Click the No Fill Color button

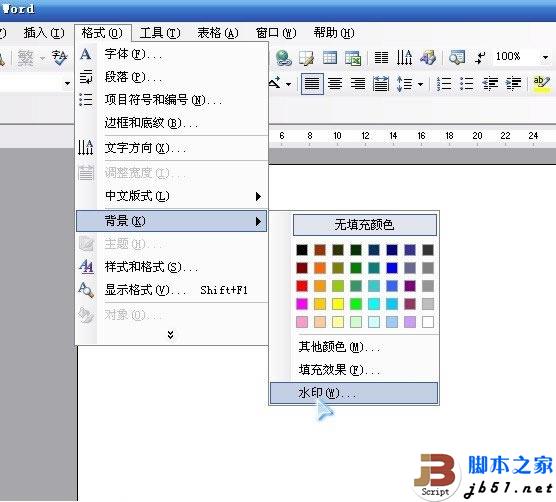[365, 225]
